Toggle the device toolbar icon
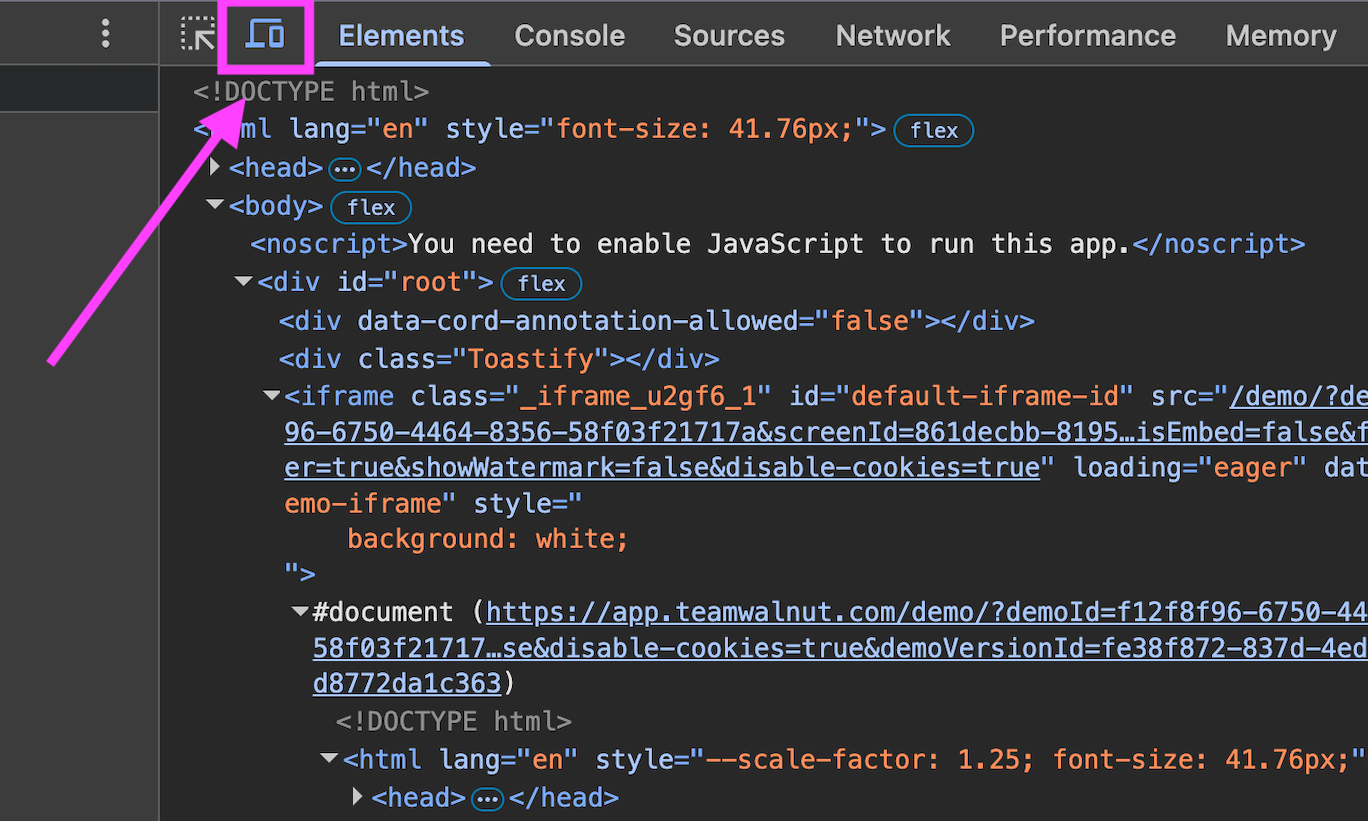This screenshot has height=821, width=1368. pos(265,34)
